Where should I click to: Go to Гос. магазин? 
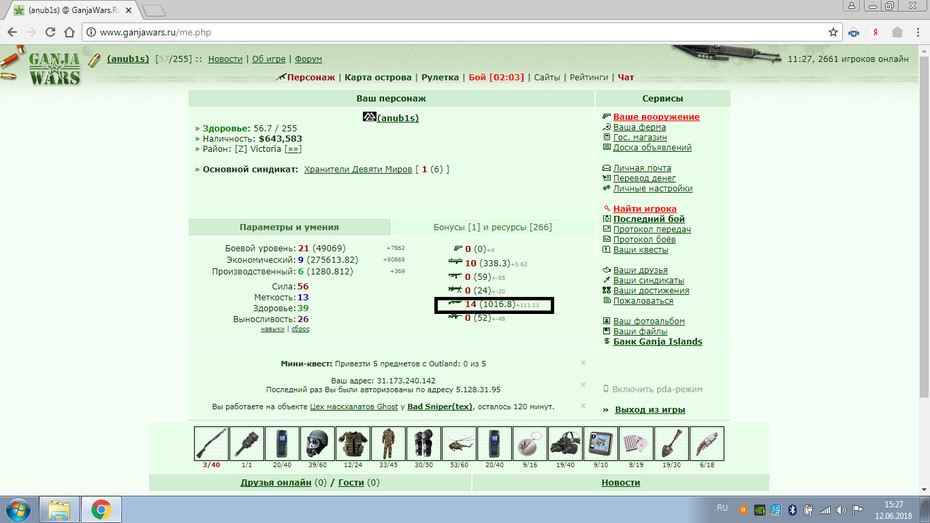(x=640, y=137)
